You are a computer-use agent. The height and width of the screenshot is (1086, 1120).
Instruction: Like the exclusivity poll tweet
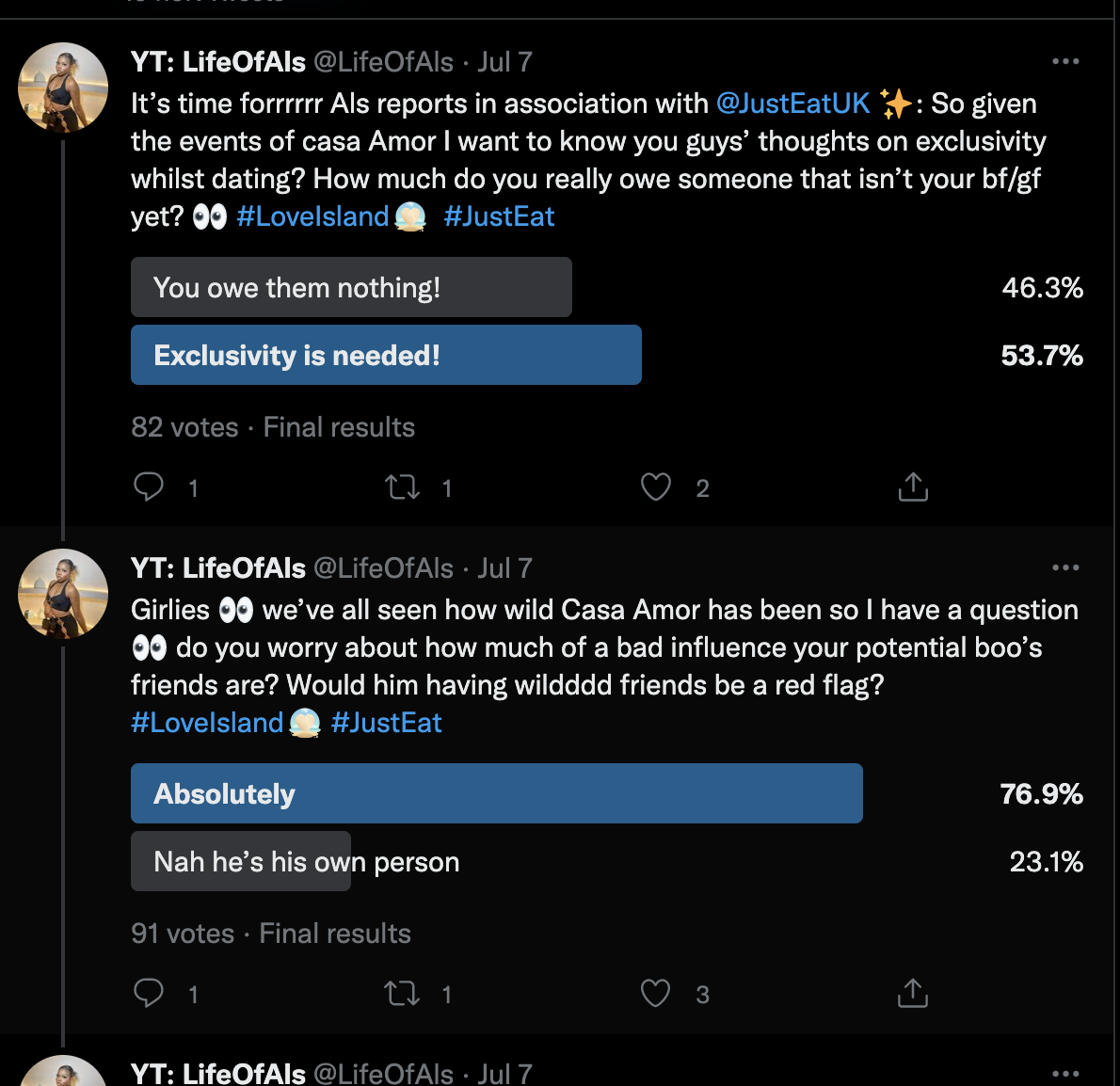[656, 487]
